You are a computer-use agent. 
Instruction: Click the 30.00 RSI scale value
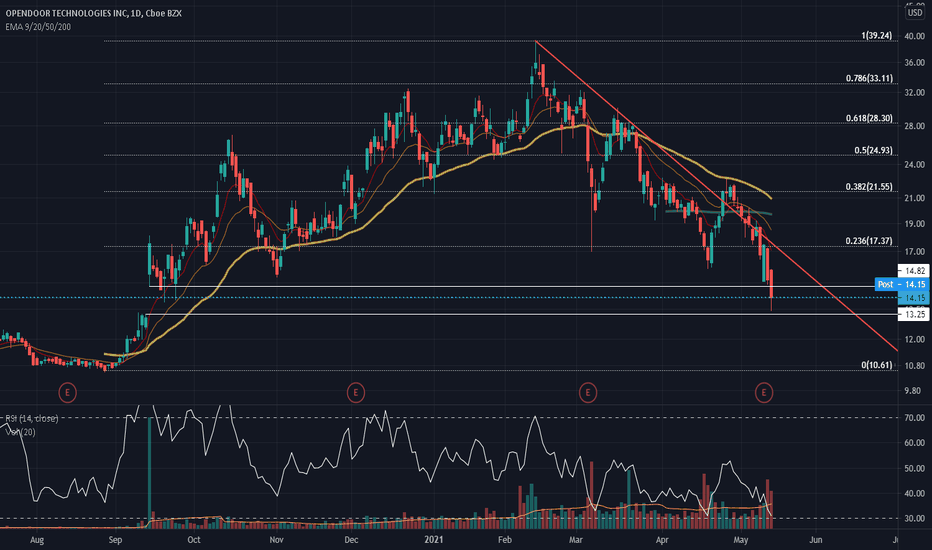[x=914, y=518]
